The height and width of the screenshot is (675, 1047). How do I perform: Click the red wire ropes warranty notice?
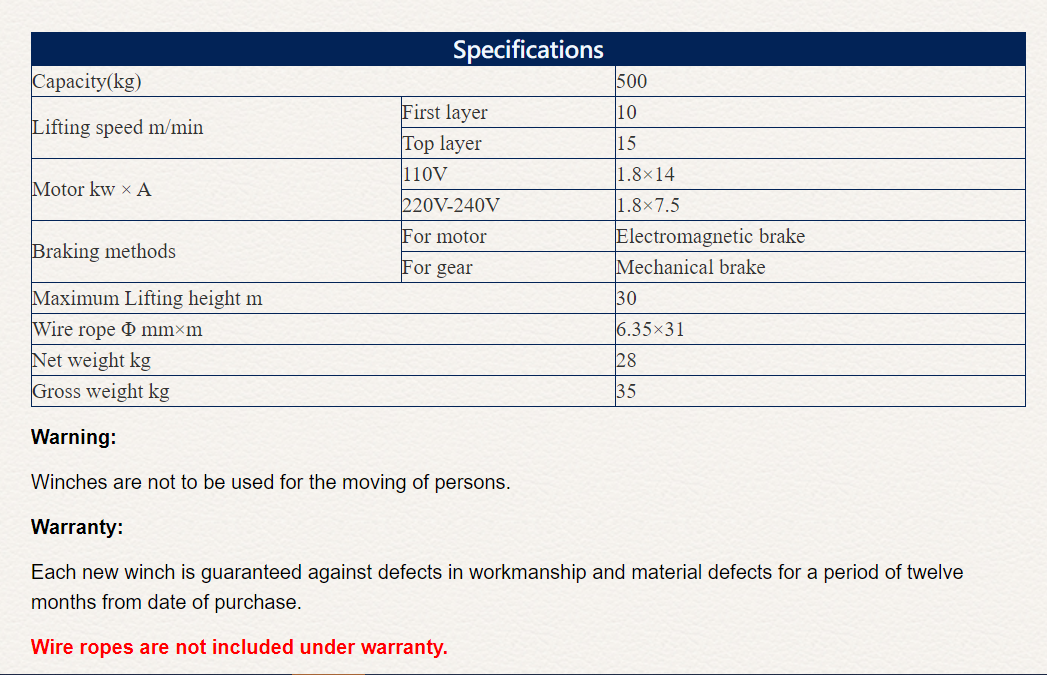click(x=239, y=647)
